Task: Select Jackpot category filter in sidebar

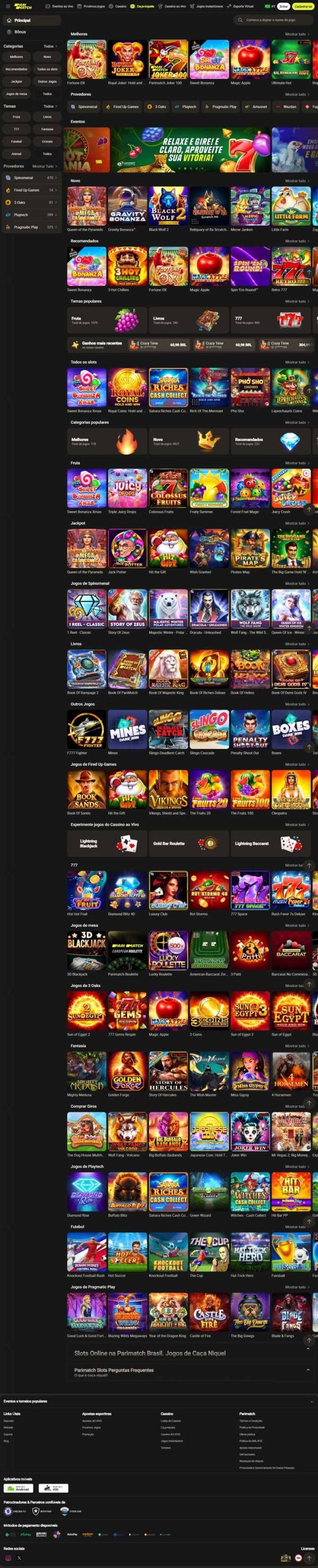Action: (x=16, y=81)
